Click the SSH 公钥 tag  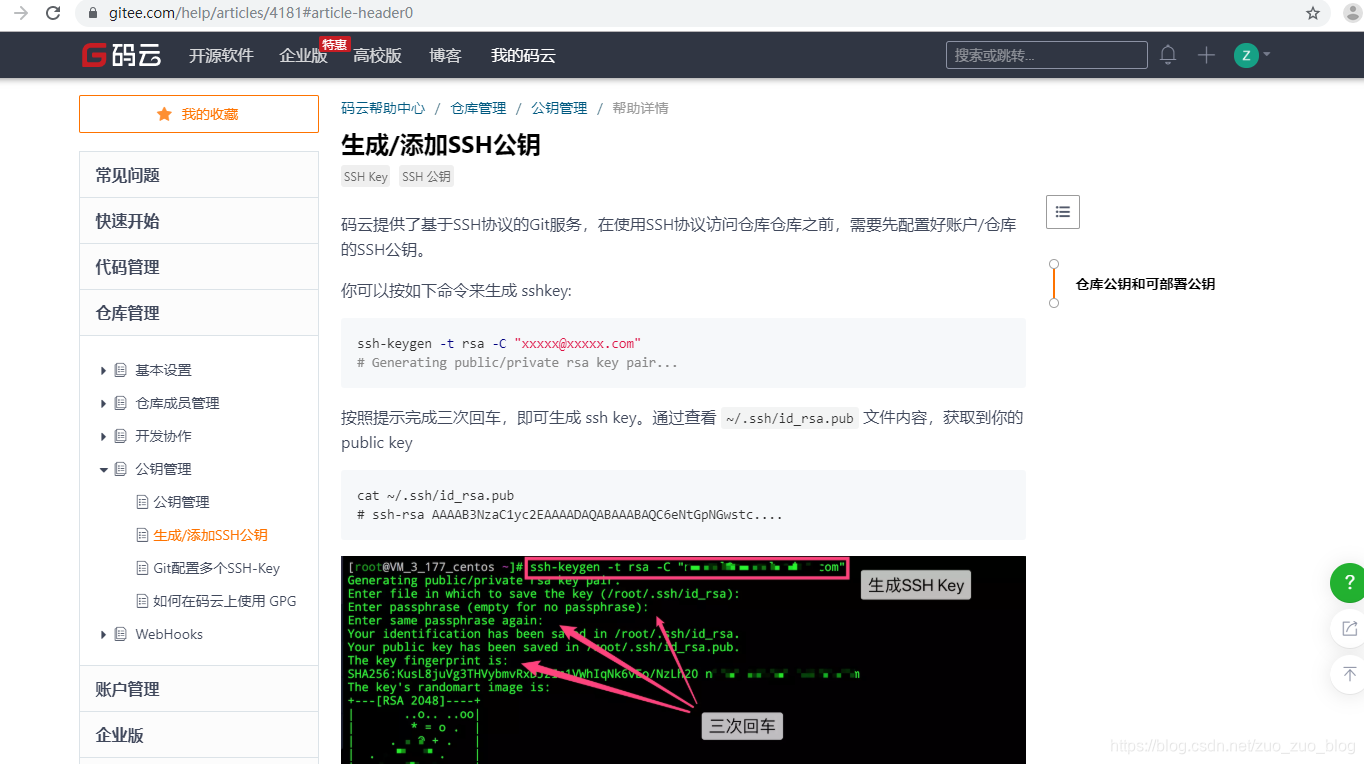tap(426, 177)
